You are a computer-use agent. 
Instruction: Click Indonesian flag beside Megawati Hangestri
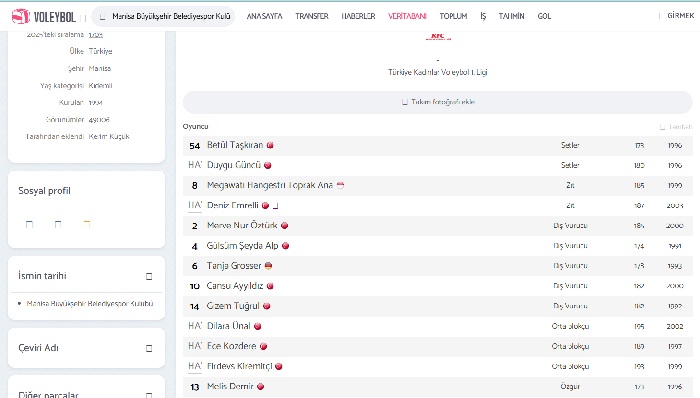click(x=340, y=185)
